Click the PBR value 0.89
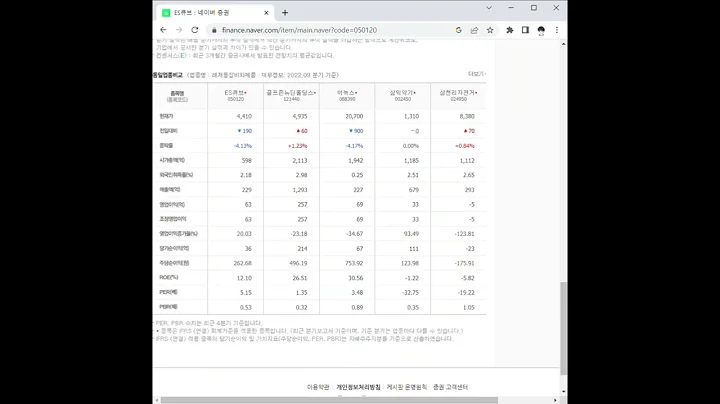Viewport: 720px width, 404px height. click(357, 307)
